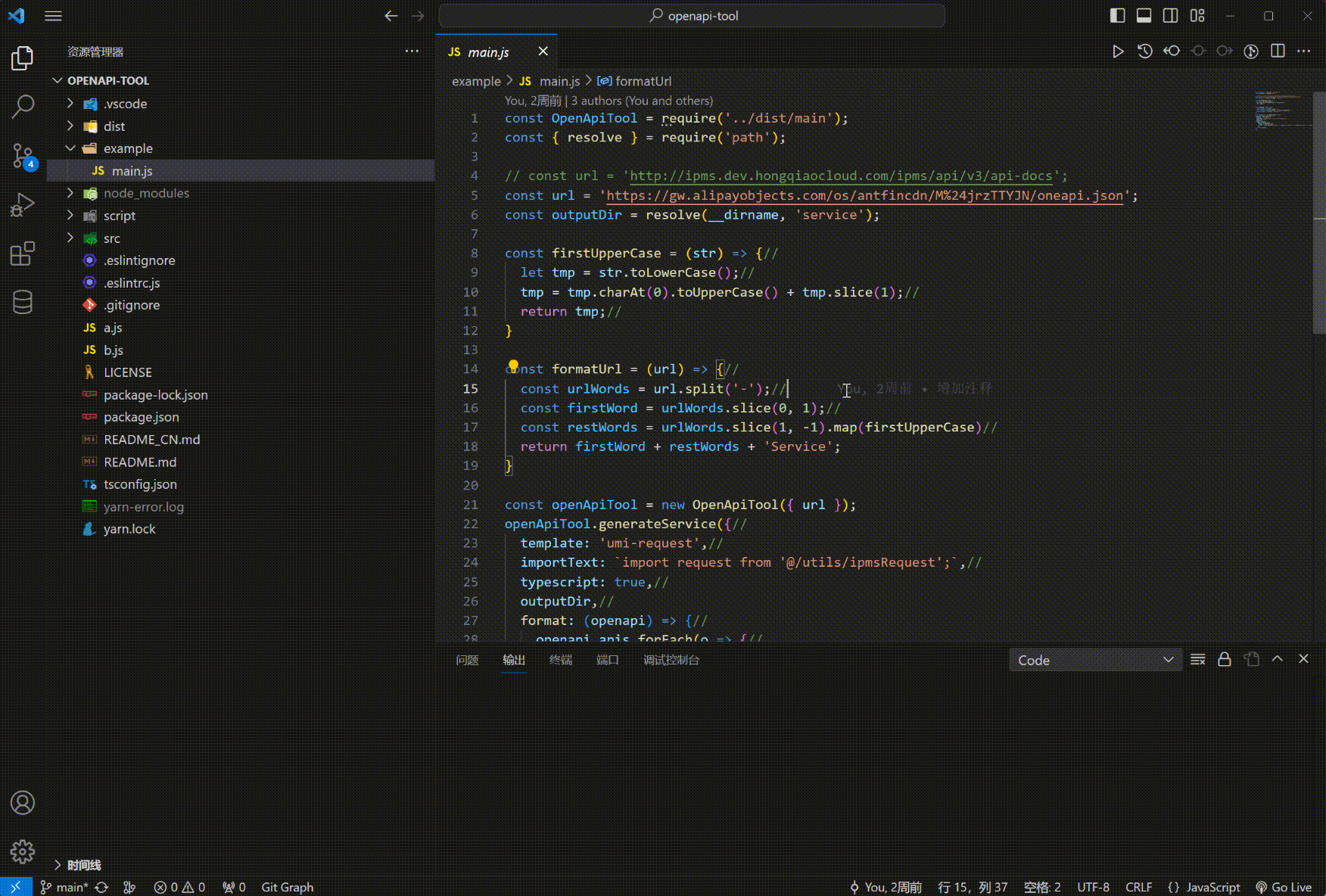Open the Explorer view in activity bar

coord(23,58)
